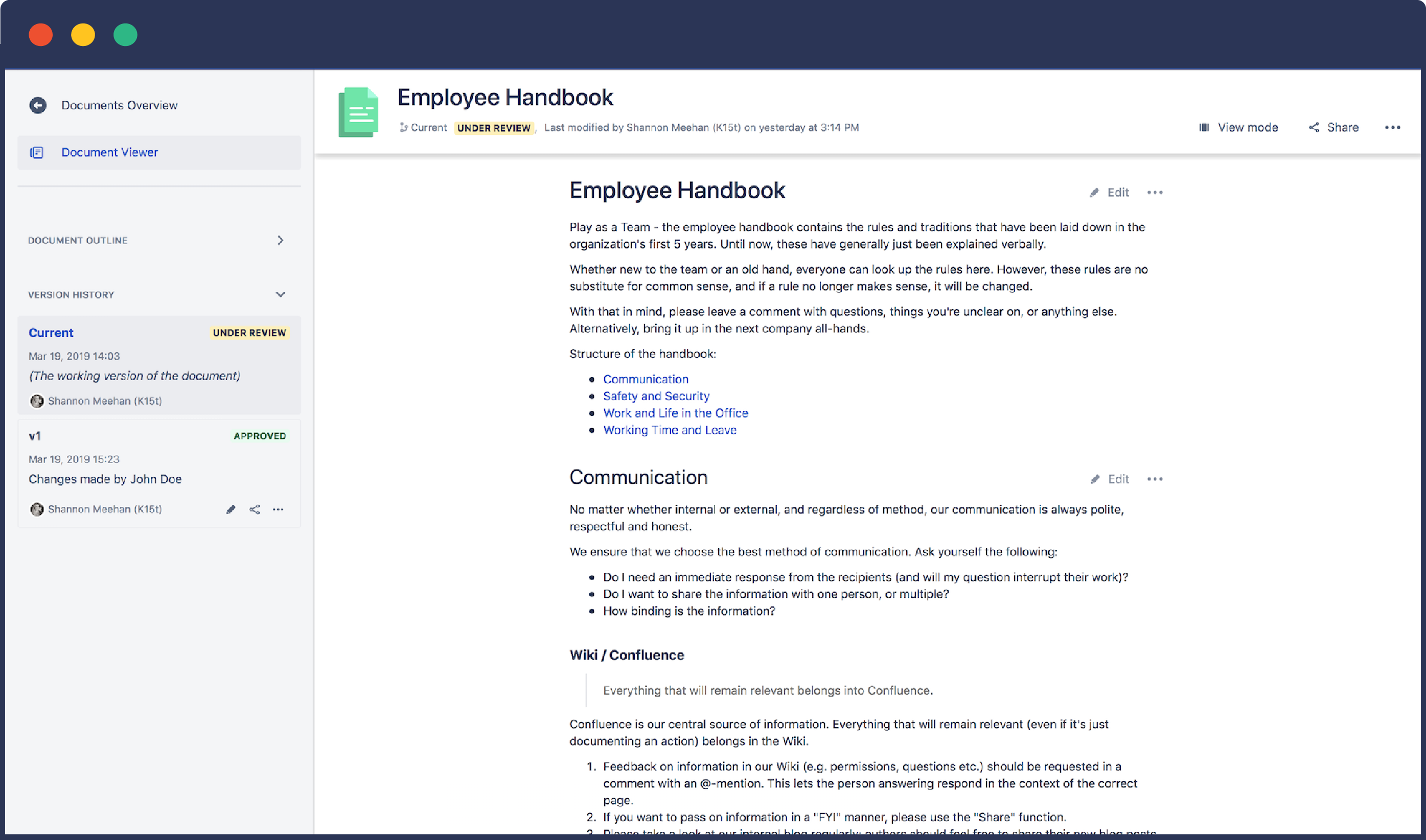Toggle the Document Outline panel open
This screenshot has height=840, width=1426.
280,240
